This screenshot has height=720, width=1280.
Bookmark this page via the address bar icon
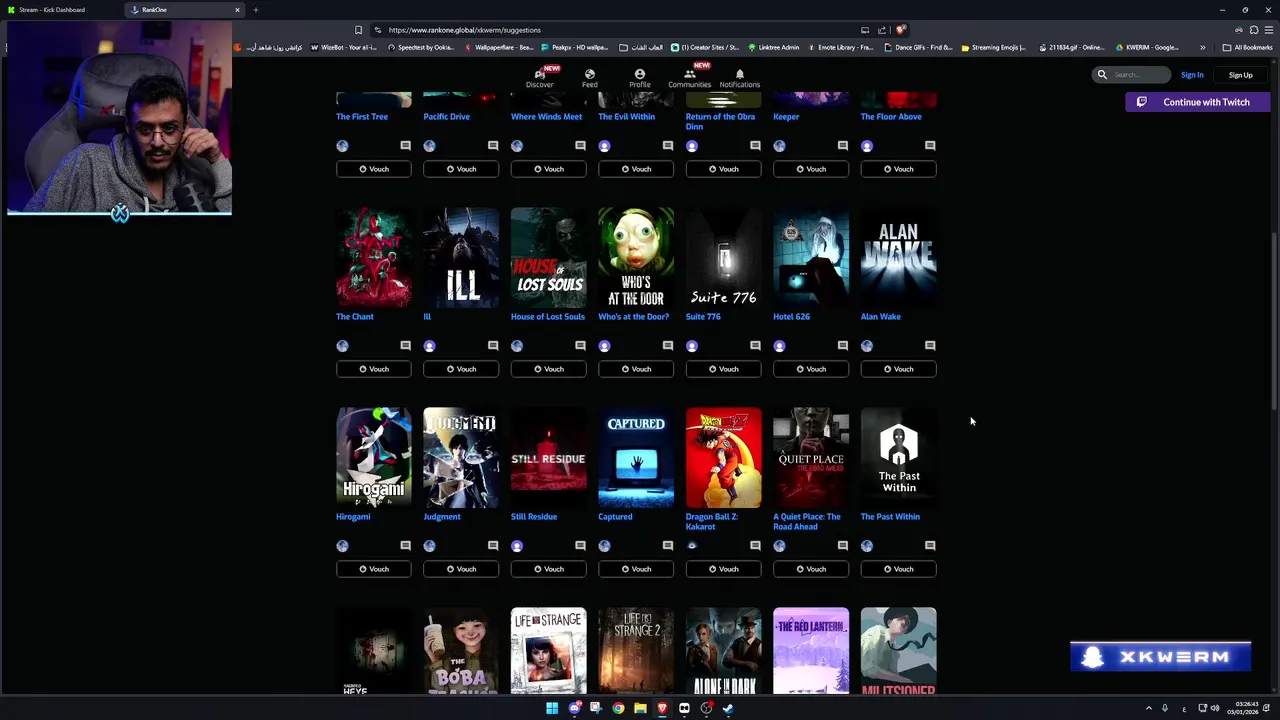358,30
